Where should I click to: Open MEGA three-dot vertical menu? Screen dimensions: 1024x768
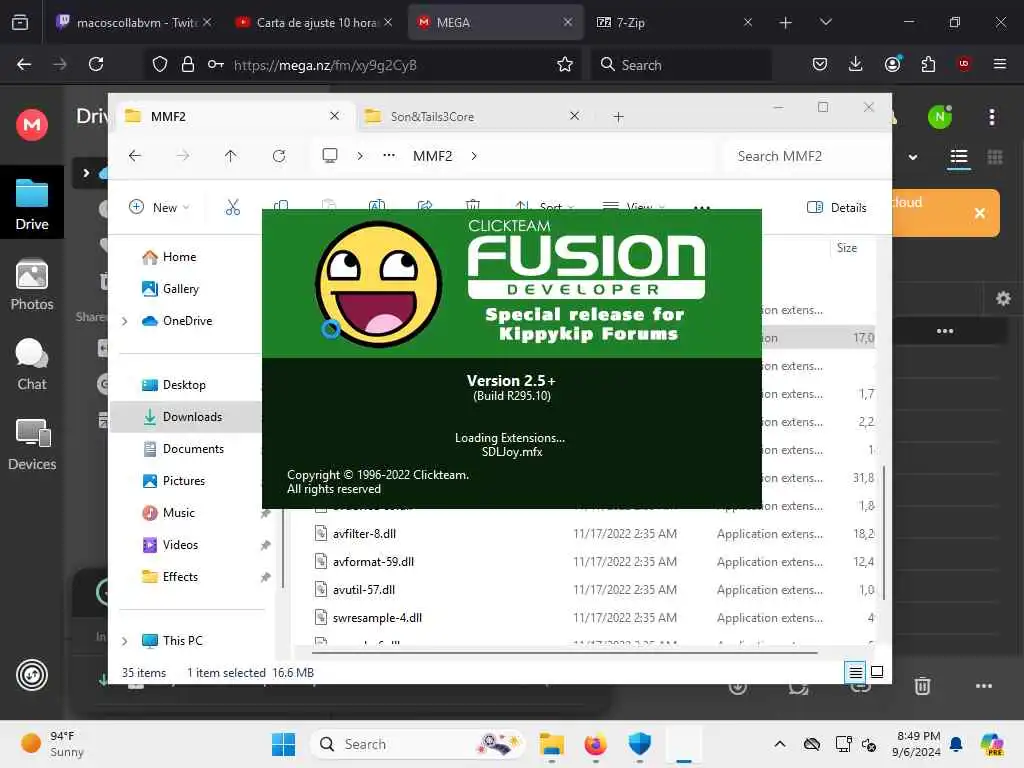tap(991, 117)
